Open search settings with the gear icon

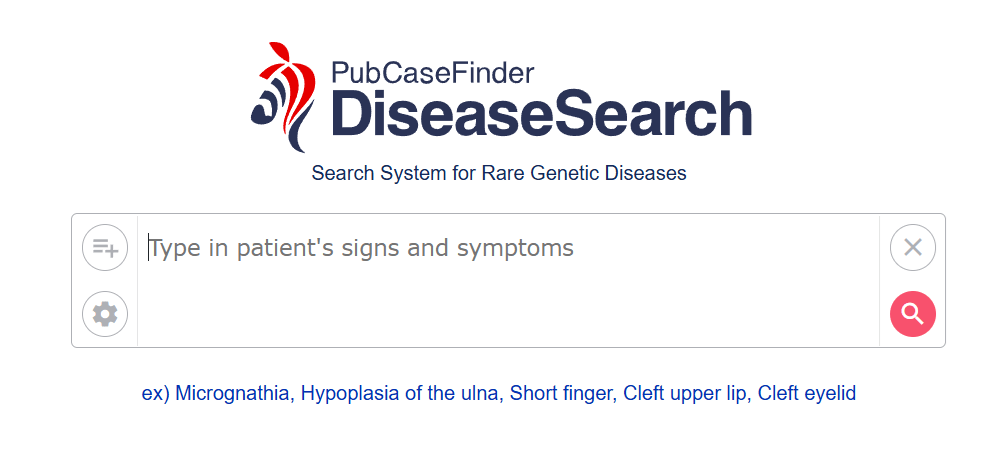click(105, 314)
